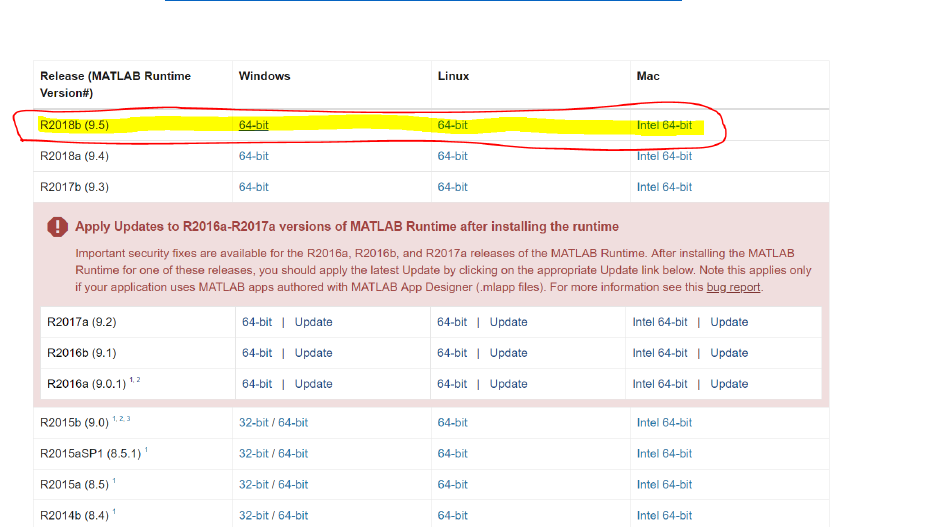Open R2016b Windows Update link
Image resolution: width=937 pixels, height=527 pixels.
pyautogui.click(x=313, y=353)
